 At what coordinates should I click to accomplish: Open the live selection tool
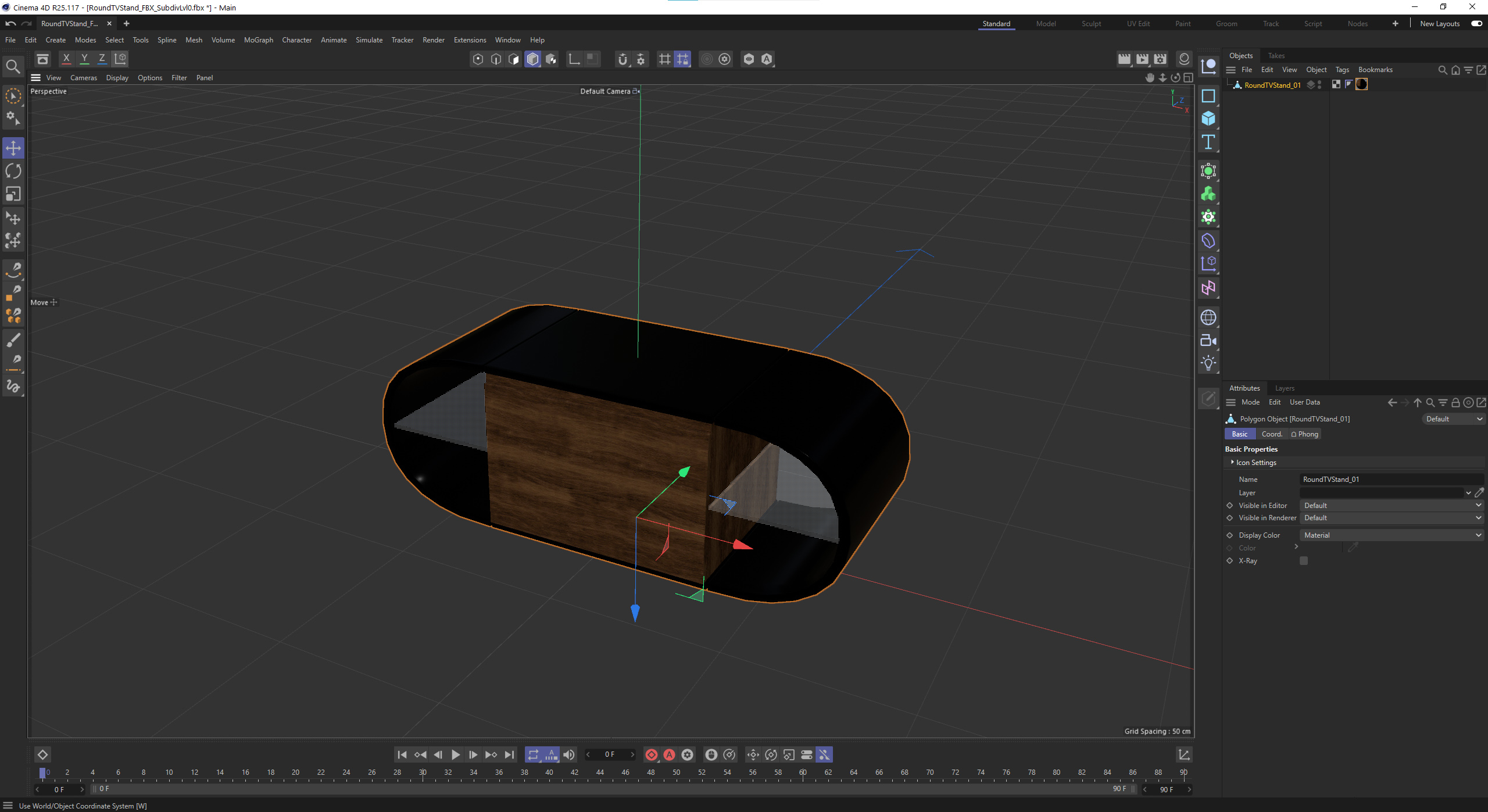pos(13,96)
